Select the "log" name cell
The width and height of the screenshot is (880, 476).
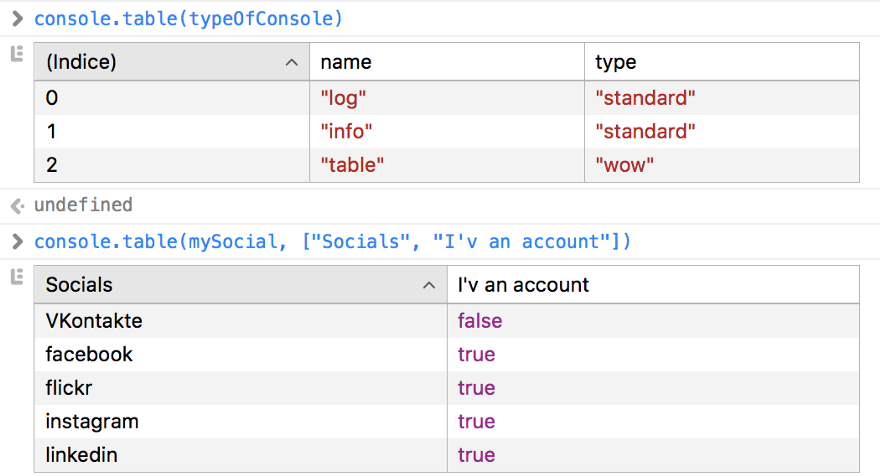pyautogui.click(x=344, y=97)
